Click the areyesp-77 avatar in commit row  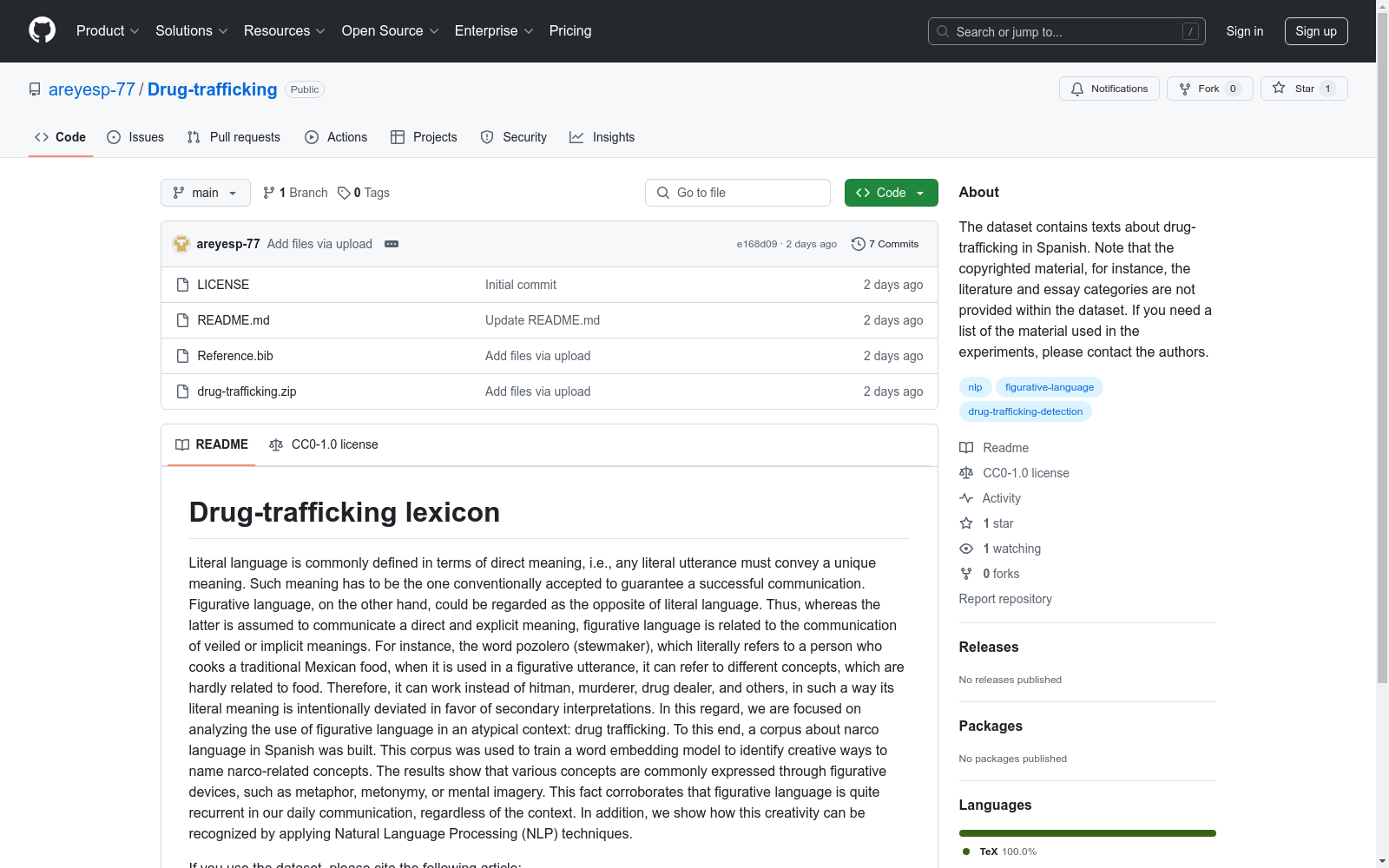181,244
